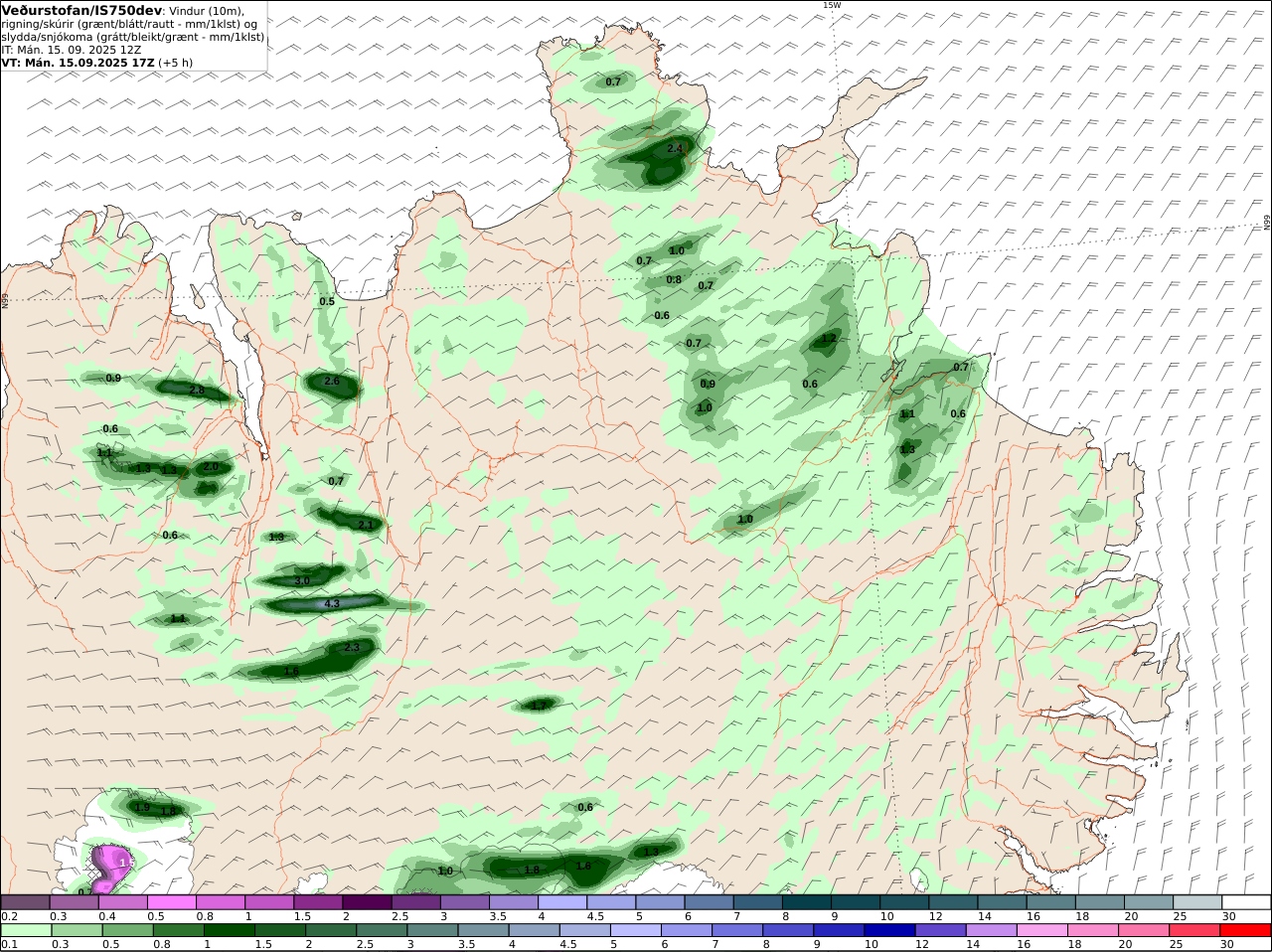The height and width of the screenshot is (952, 1272).
Task: Click the 2.3 precipitation value on the map
Action: tap(351, 648)
